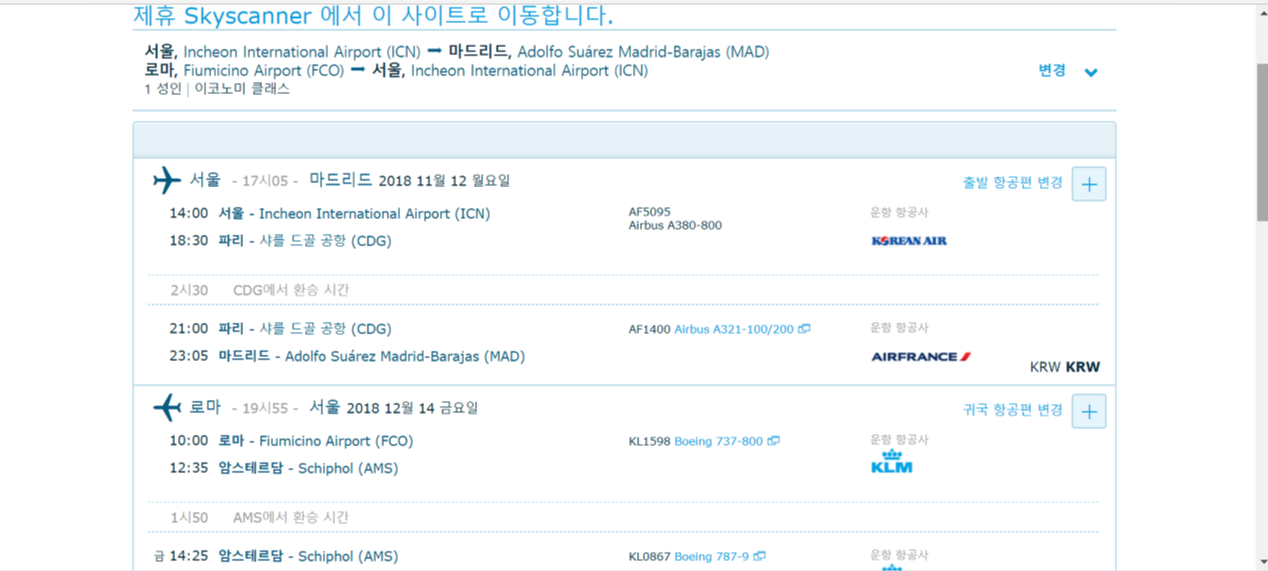
Task: Click the 서울 to 마드리드 route summary line
Action: 457,52
